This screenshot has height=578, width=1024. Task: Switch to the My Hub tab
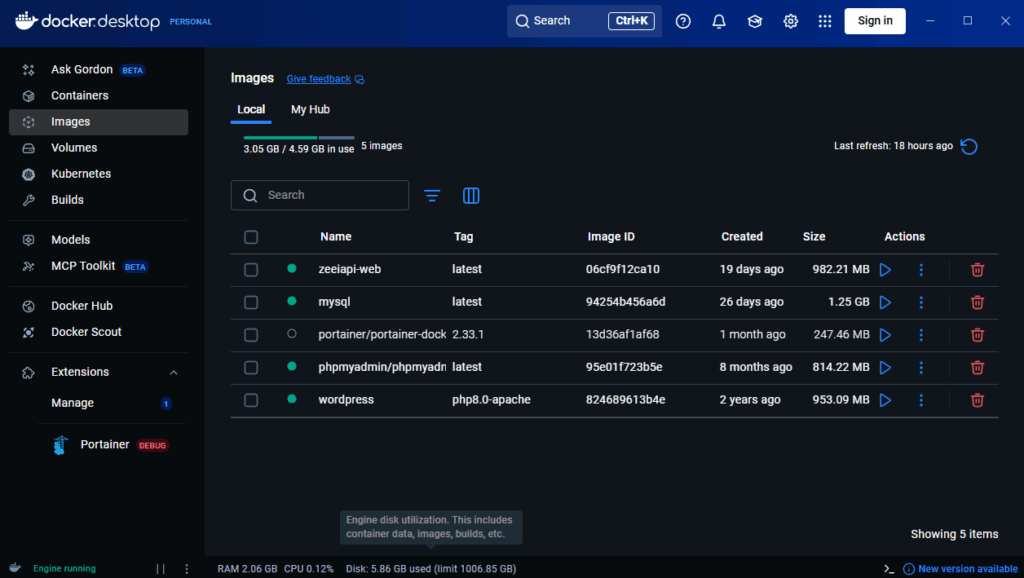pyautogui.click(x=310, y=110)
